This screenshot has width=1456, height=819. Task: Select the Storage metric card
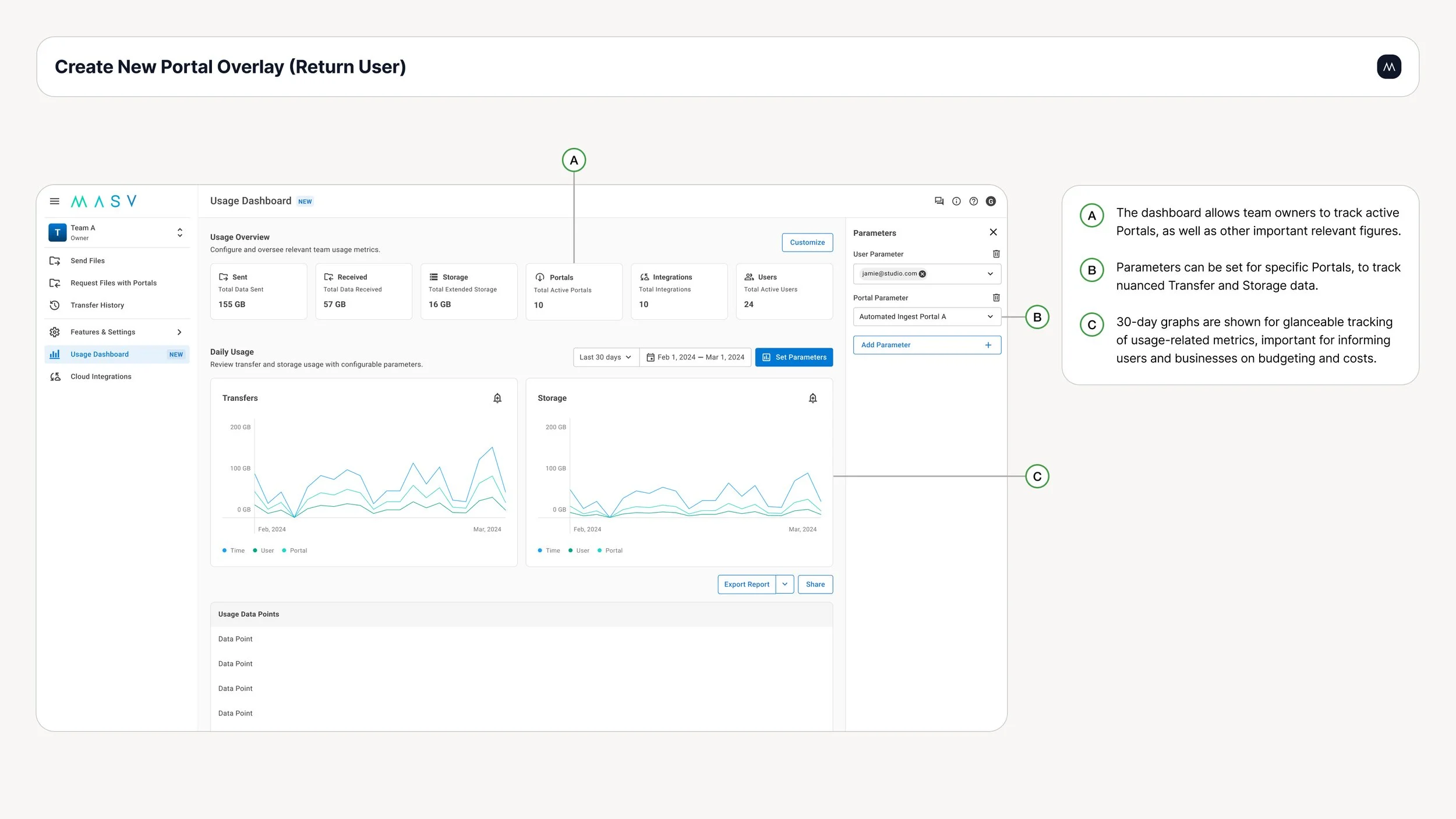(x=469, y=291)
